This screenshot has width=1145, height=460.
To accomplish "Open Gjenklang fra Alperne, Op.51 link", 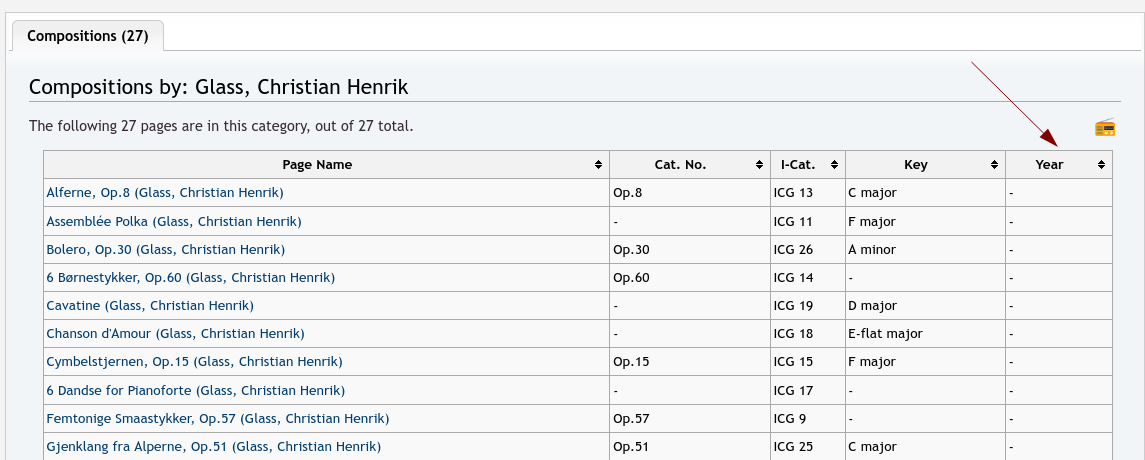I will click(213, 446).
